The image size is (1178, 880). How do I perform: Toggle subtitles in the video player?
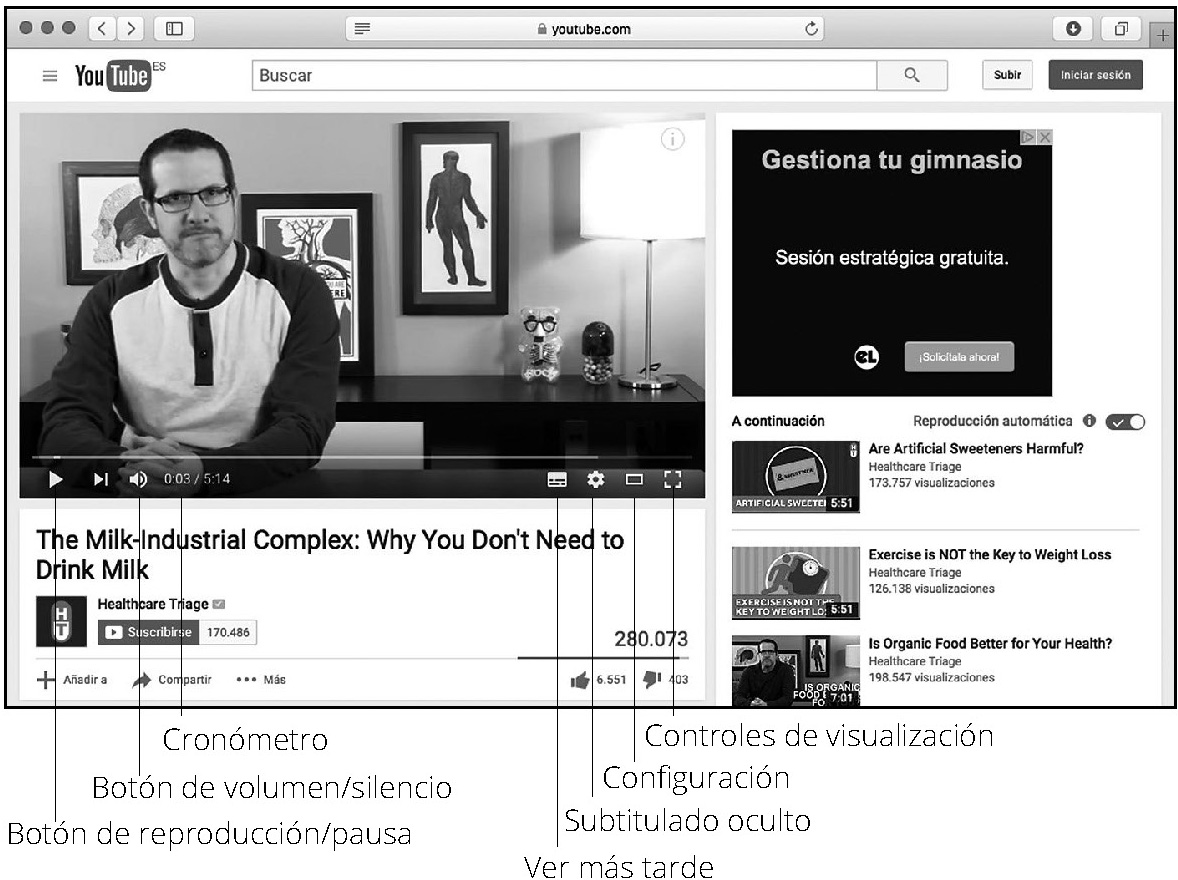[x=557, y=480]
